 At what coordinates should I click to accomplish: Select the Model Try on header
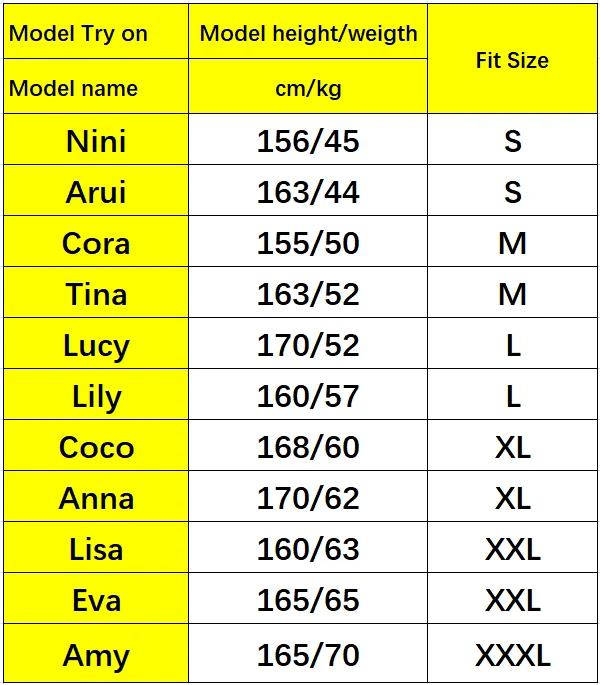point(96,32)
